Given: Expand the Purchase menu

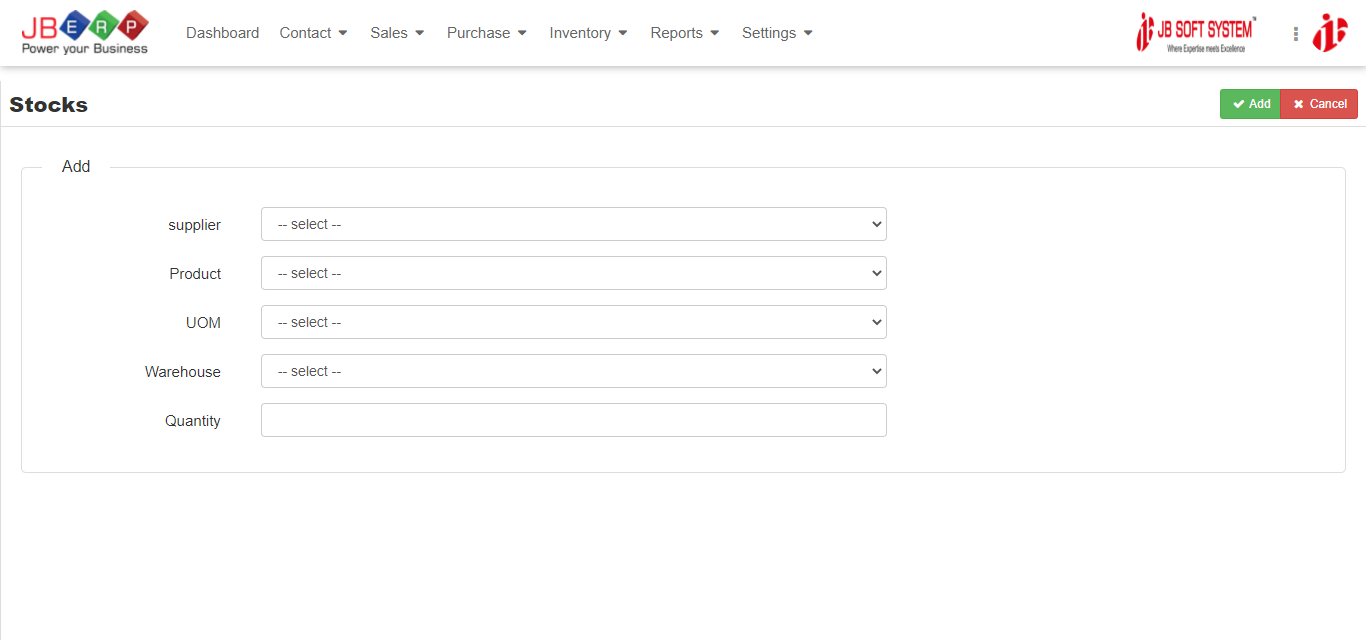Looking at the screenshot, I should tap(486, 33).
